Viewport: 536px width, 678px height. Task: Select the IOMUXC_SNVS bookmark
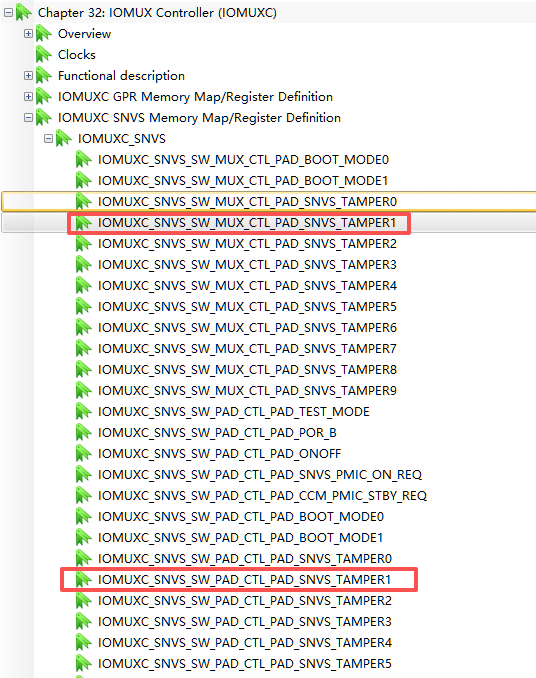coord(121,139)
